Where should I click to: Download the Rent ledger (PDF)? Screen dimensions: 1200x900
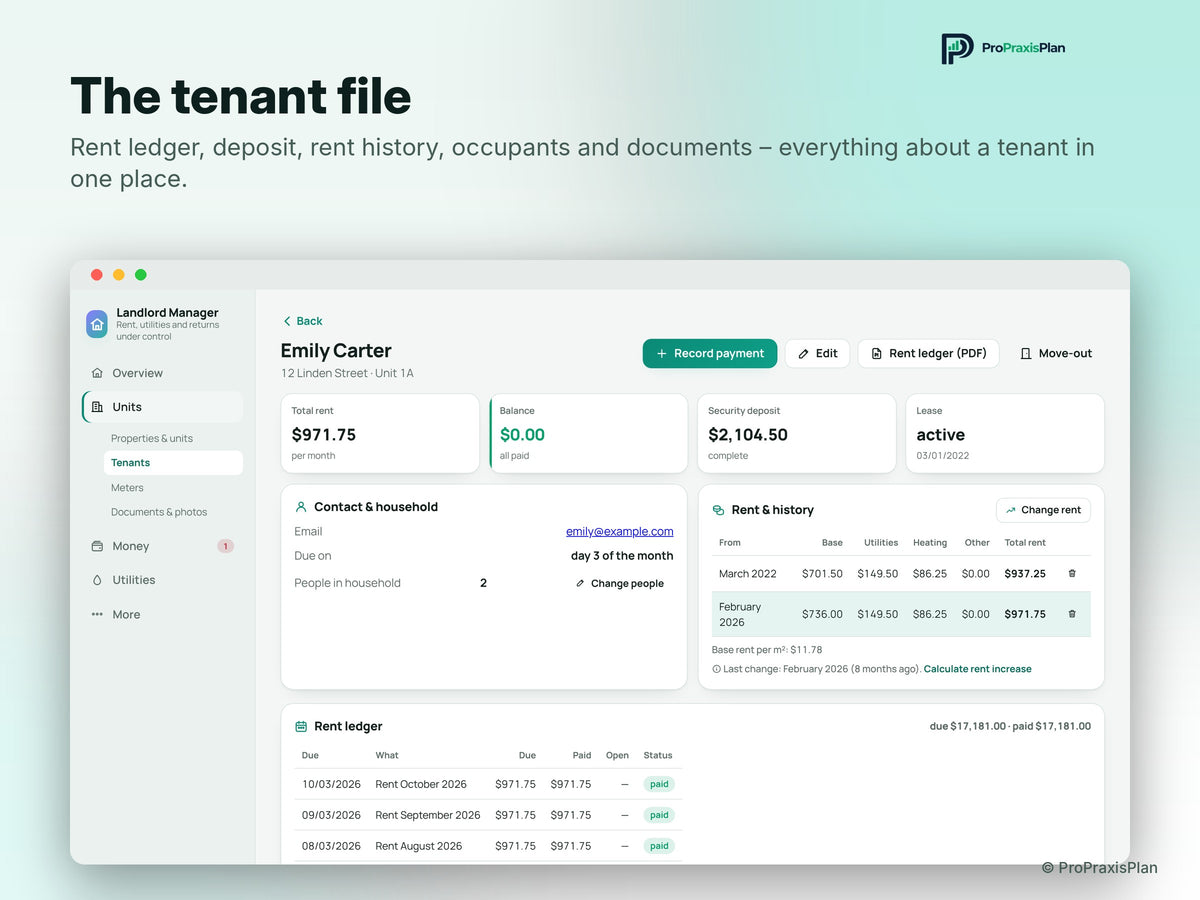tap(929, 353)
